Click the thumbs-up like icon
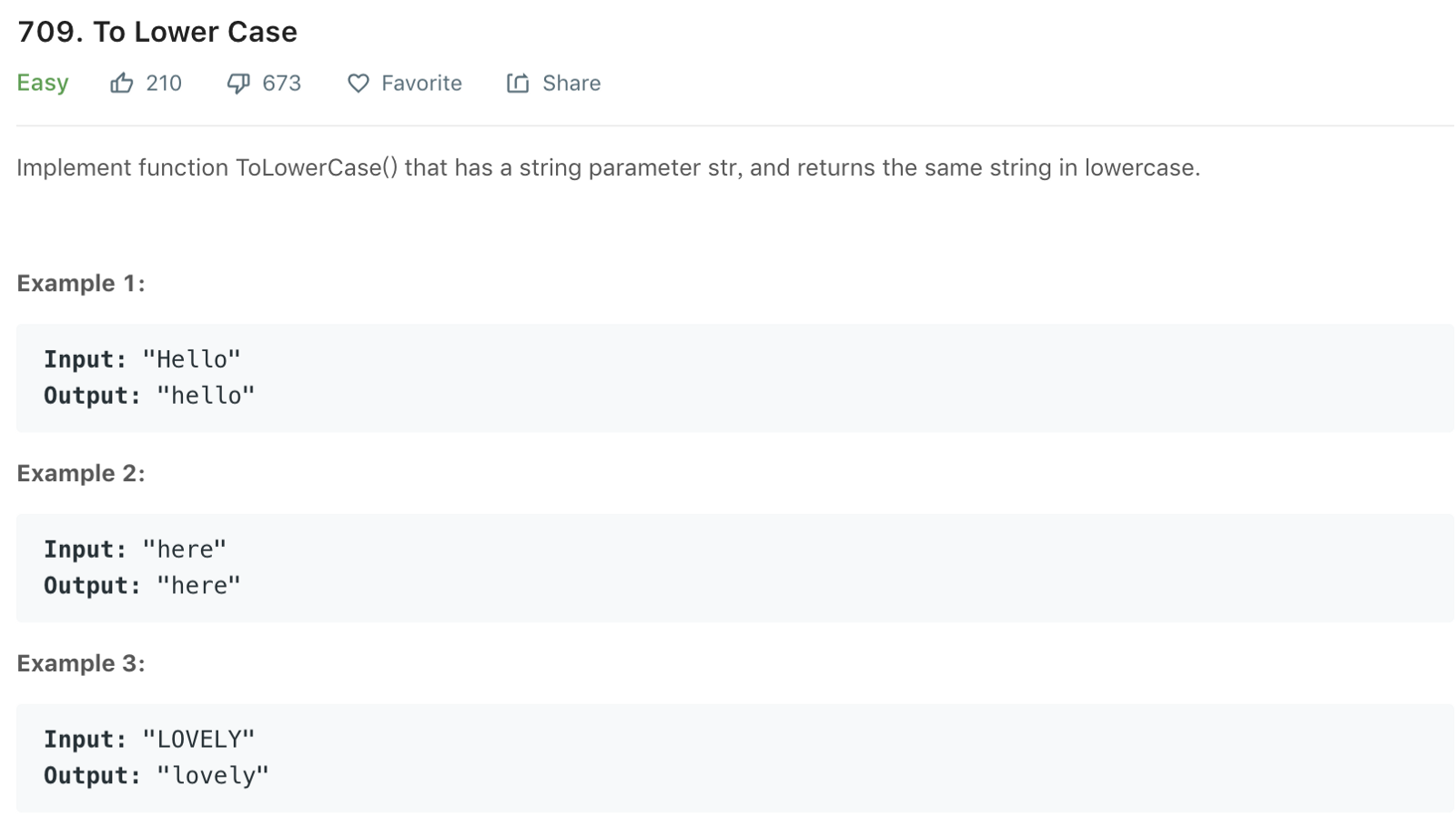Screen dimensions: 1456x827 point(122,84)
